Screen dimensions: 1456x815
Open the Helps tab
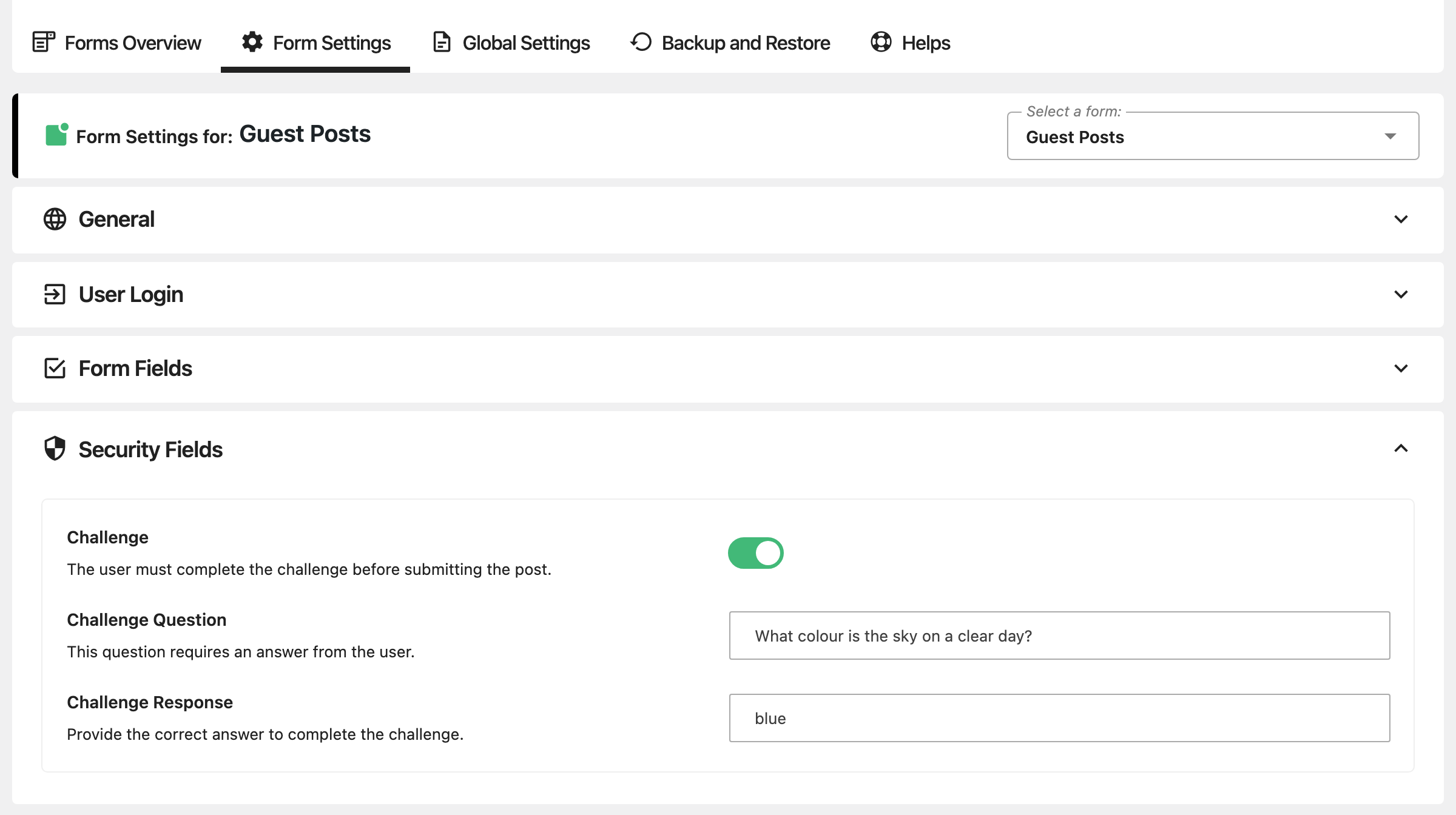click(x=911, y=42)
